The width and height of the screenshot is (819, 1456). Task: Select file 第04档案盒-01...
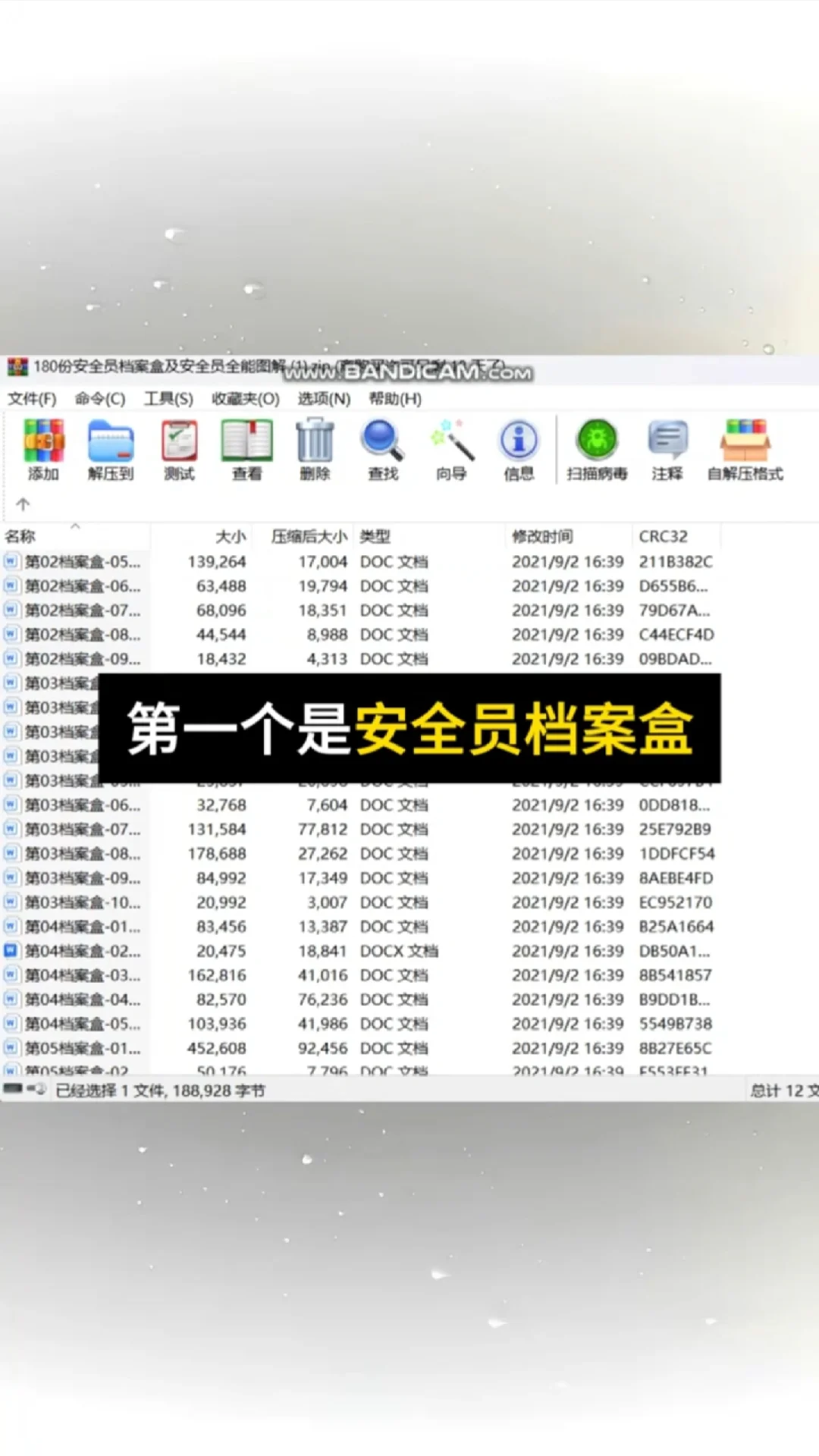(x=82, y=926)
